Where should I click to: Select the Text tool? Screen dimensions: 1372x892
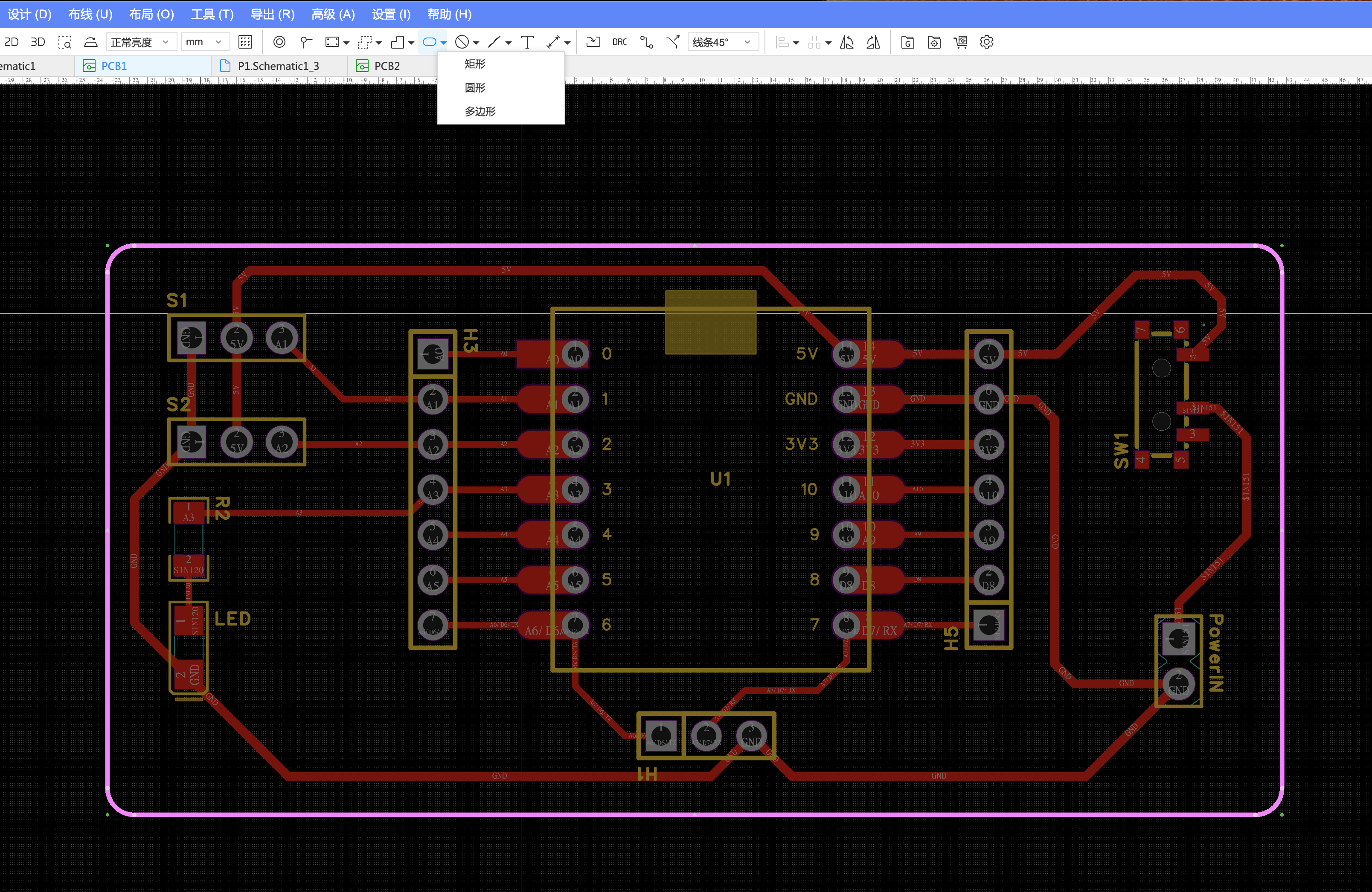(x=527, y=42)
